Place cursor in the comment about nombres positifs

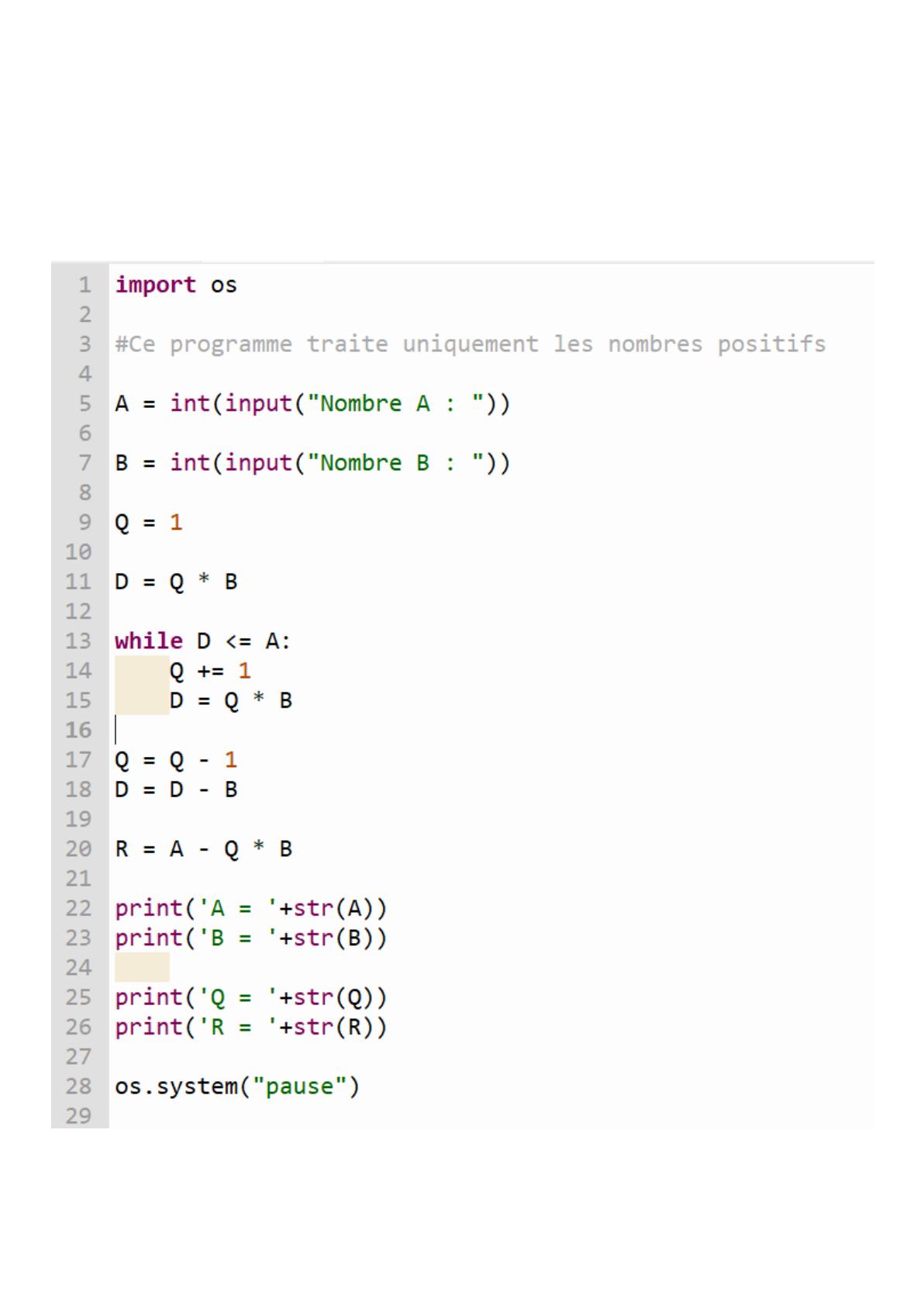pos(471,344)
